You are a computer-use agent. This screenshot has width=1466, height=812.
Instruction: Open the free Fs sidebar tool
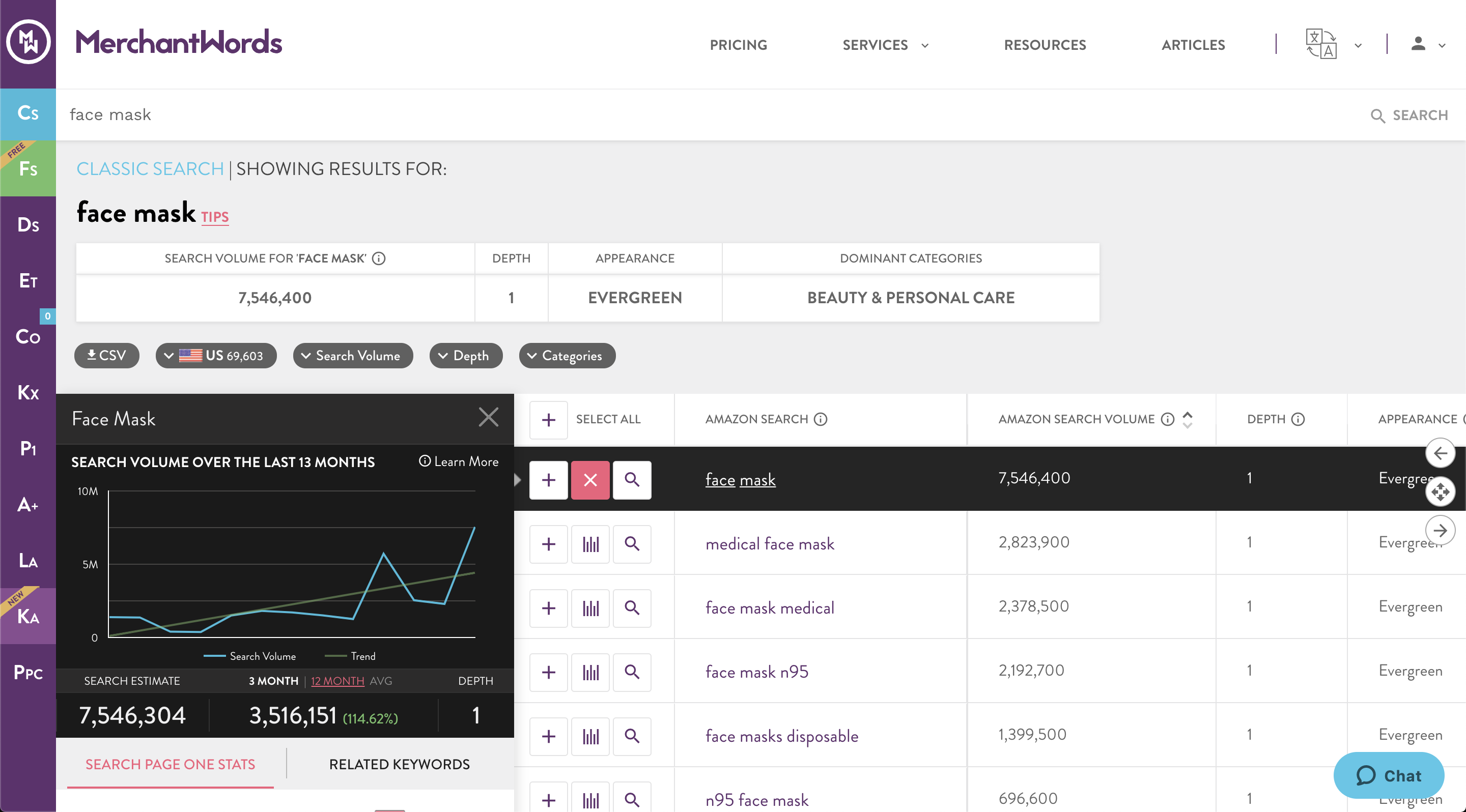(28, 168)
